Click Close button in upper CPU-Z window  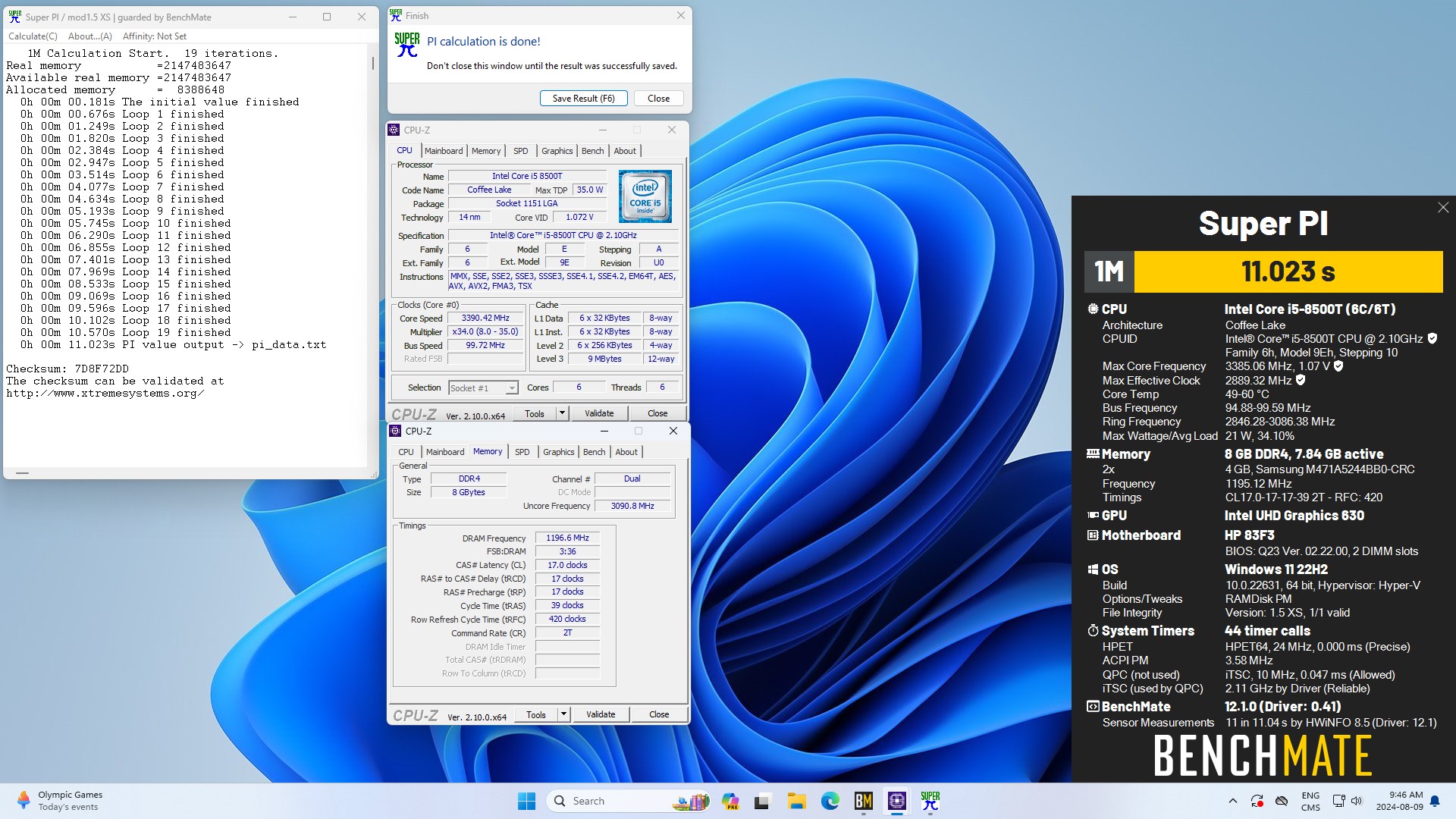click(x=657, y=414)
